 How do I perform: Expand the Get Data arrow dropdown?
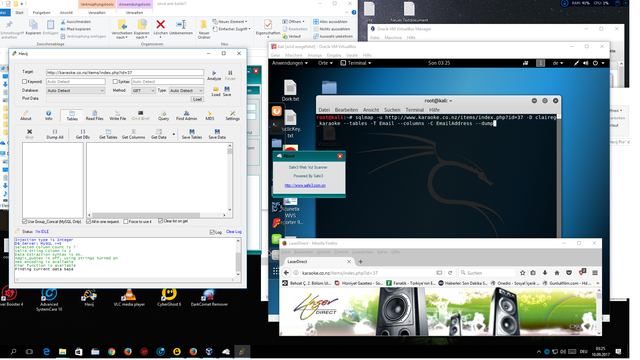click(174, 134)
